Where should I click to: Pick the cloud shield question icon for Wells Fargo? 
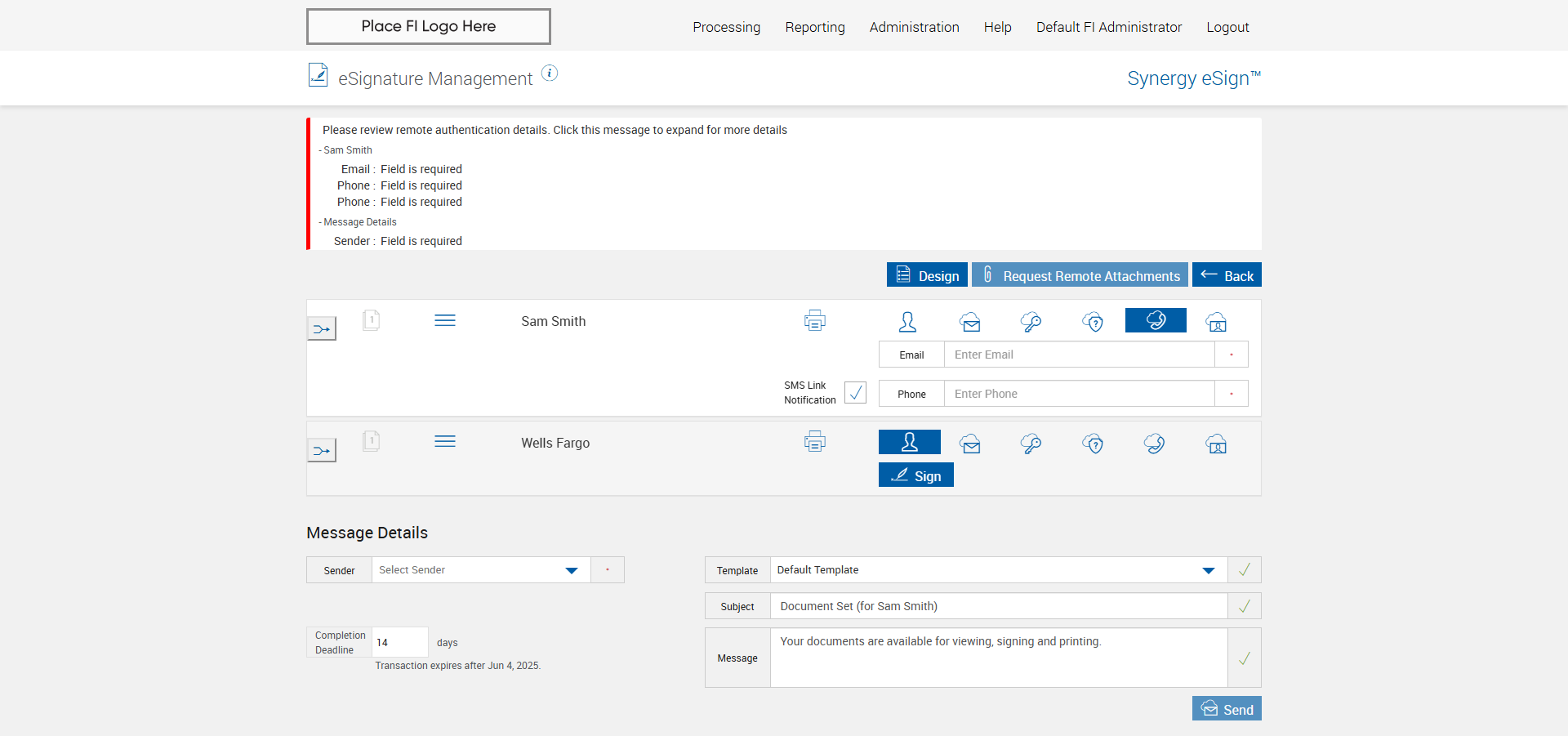click(1093, 444)
